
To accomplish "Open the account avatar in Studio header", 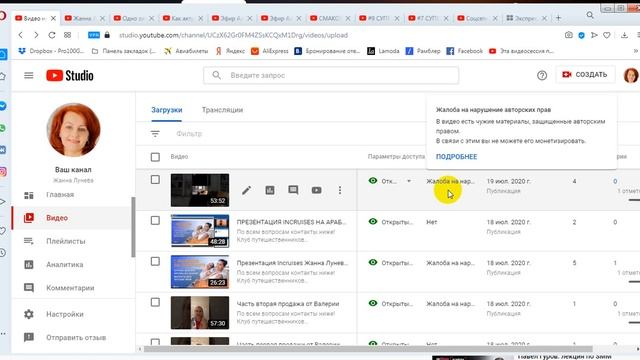I will 631,75.
